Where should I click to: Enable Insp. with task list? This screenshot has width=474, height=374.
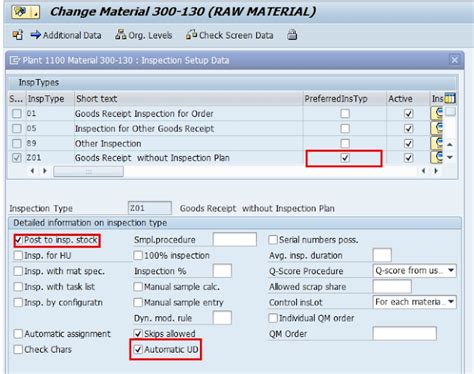click(x=18, y=287)
